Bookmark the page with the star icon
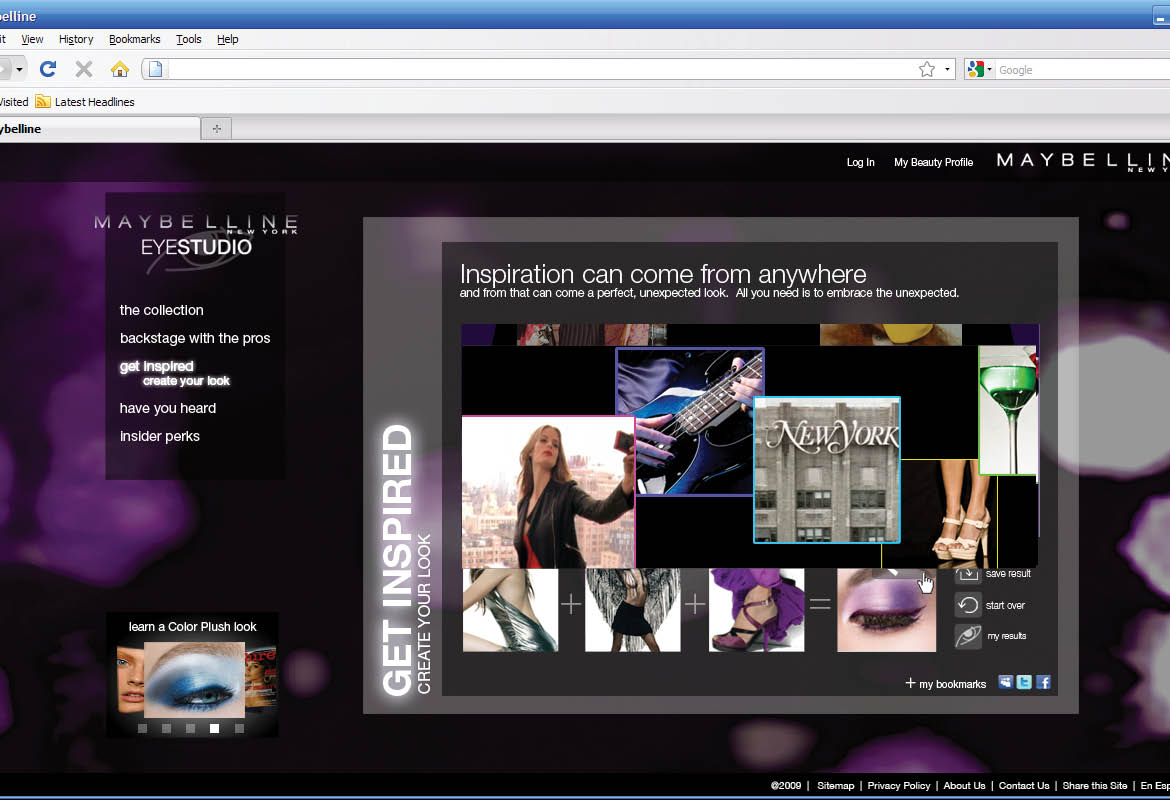The image size is (1170, 800). (927, 69)
